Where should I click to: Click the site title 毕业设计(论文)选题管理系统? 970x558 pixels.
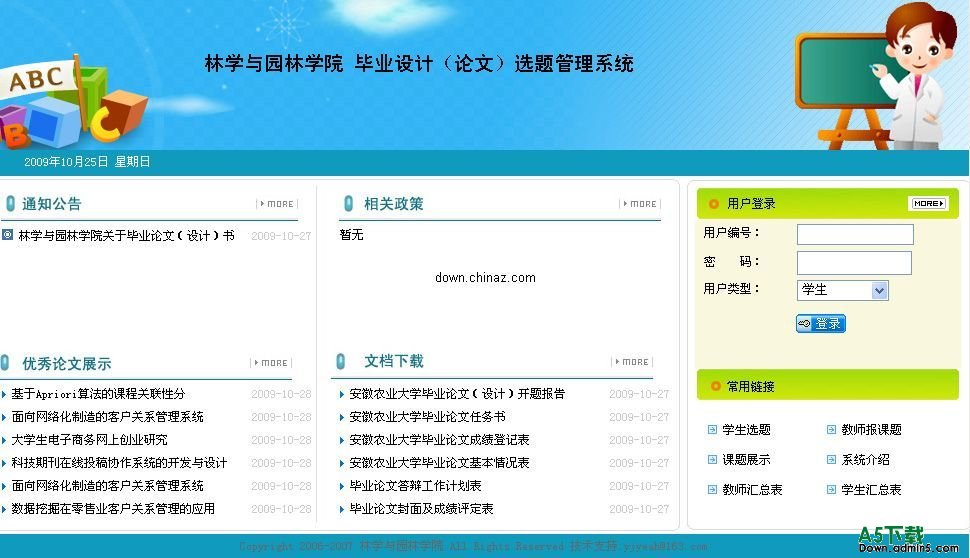[494, 63]
